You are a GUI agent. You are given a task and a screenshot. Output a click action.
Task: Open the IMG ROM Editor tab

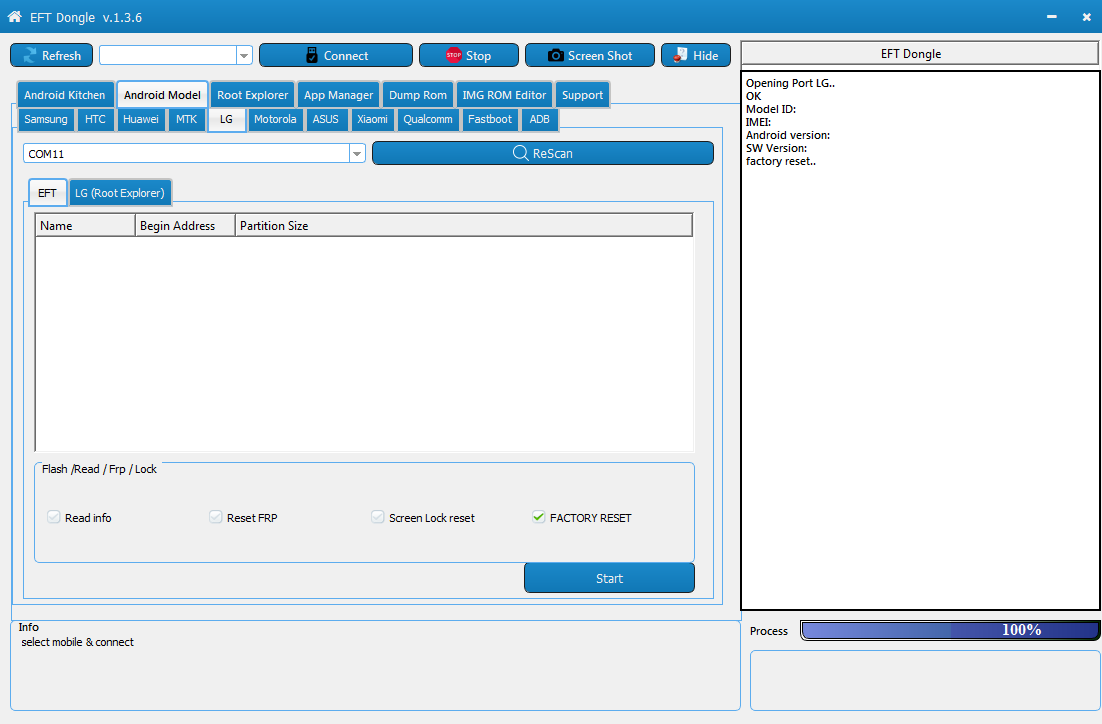(504, 95)
